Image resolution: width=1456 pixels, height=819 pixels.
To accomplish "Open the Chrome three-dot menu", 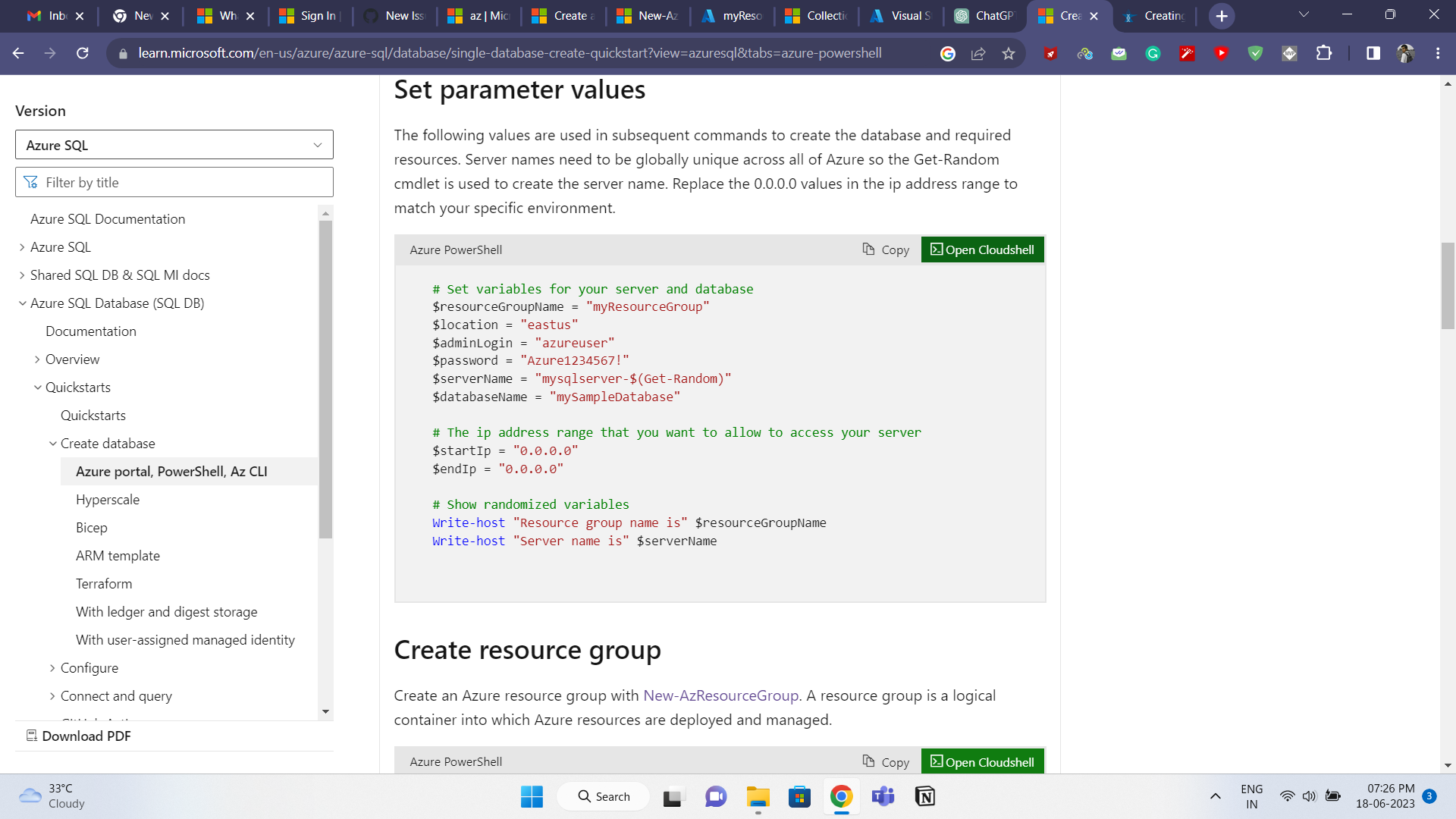I will coord(1439,53).
